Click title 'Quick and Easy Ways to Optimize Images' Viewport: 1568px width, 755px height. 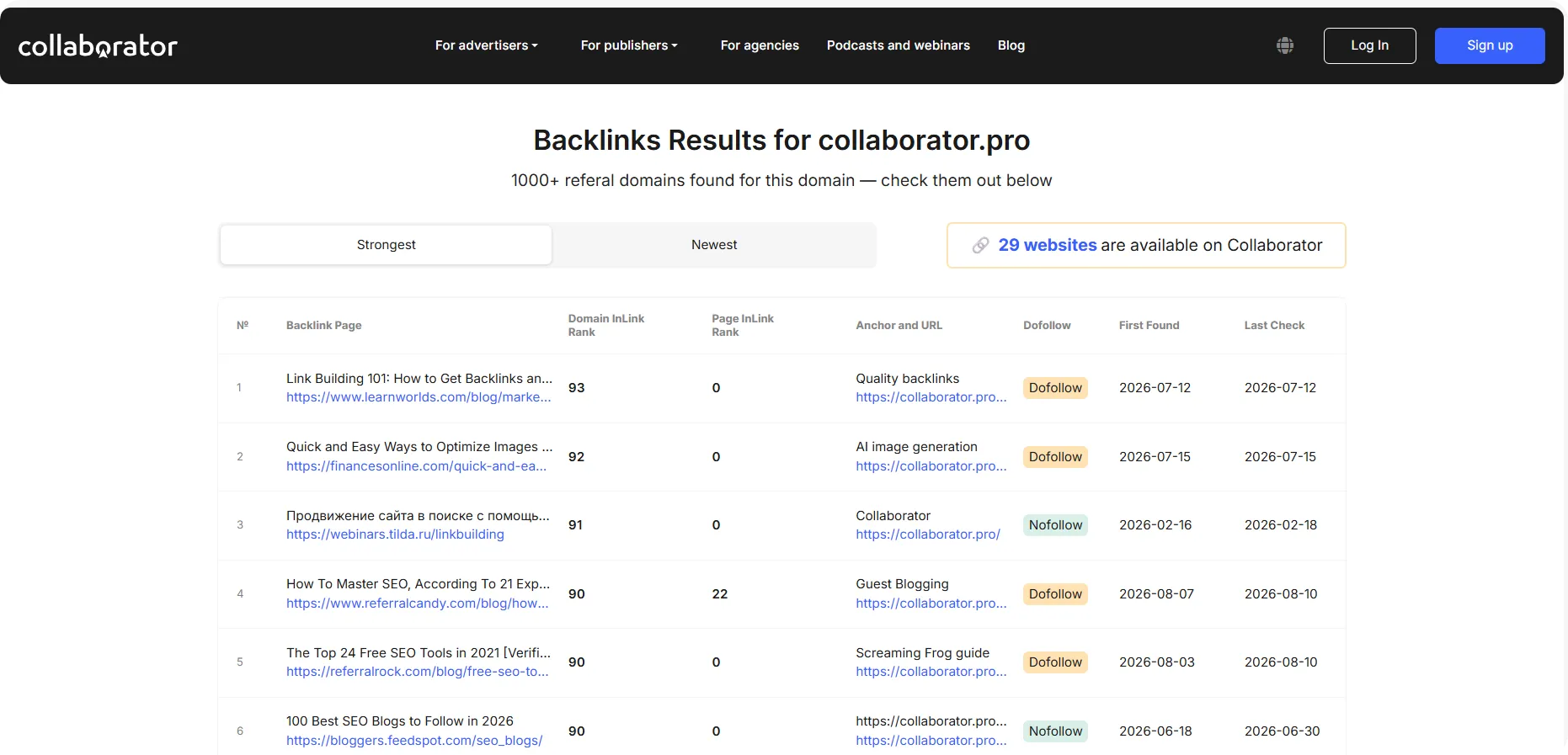419,447
